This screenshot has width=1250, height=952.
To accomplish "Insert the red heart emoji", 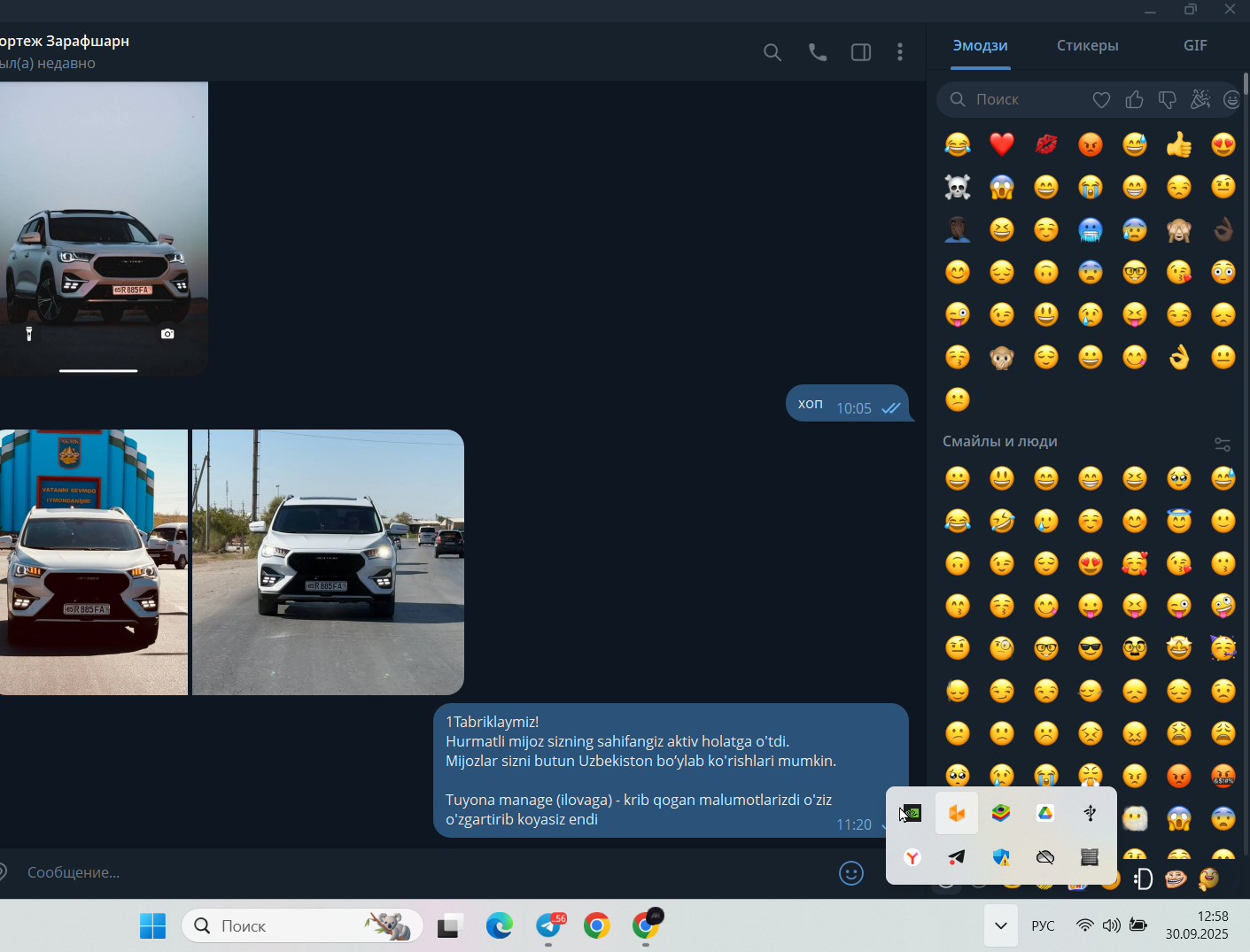I will coord(1002,143).
